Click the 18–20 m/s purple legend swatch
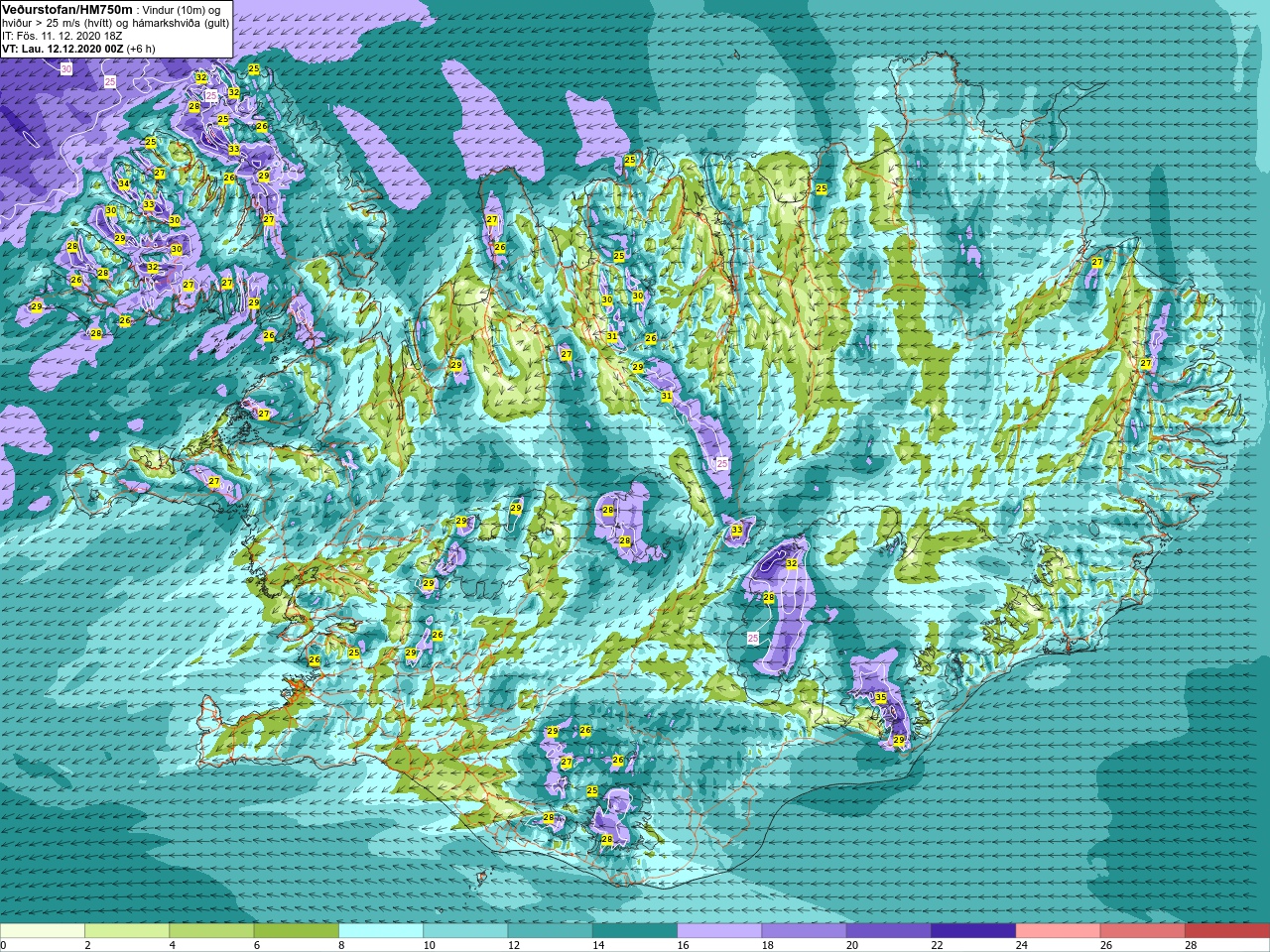Viewport: 1270px width, 952px height. point(804,930)
